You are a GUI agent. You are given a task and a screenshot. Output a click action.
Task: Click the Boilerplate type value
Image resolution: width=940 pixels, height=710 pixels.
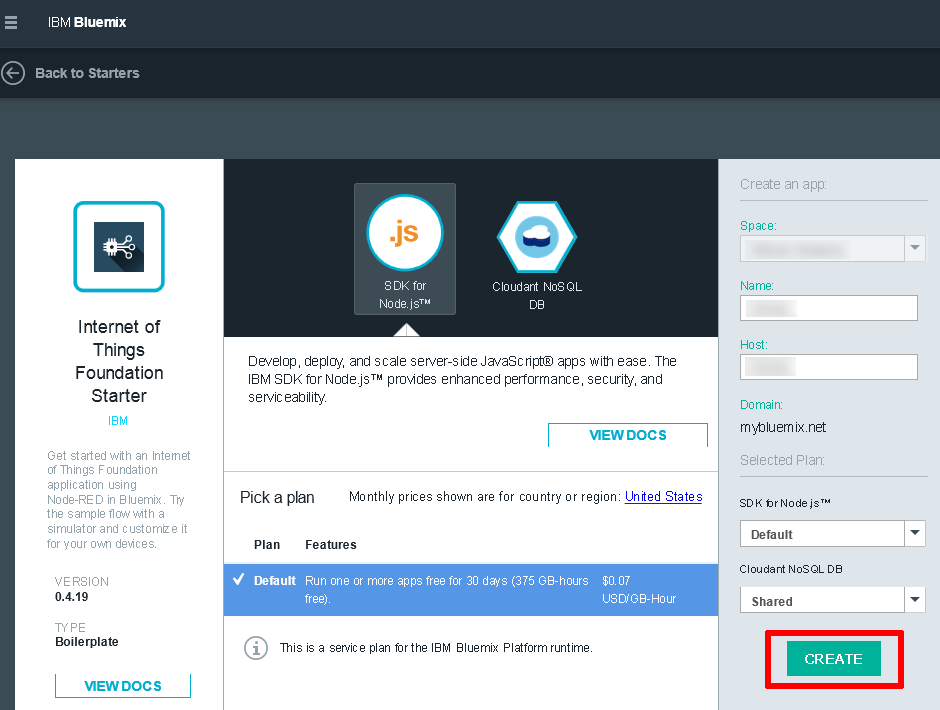[x=87, y=642]
